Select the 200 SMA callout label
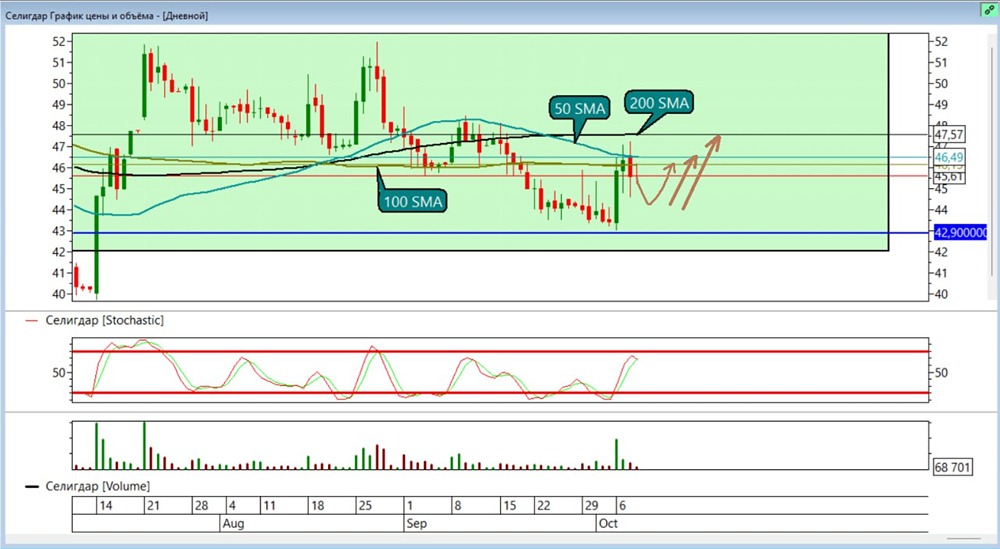The image size is (1000, 549). coord(659,103)
